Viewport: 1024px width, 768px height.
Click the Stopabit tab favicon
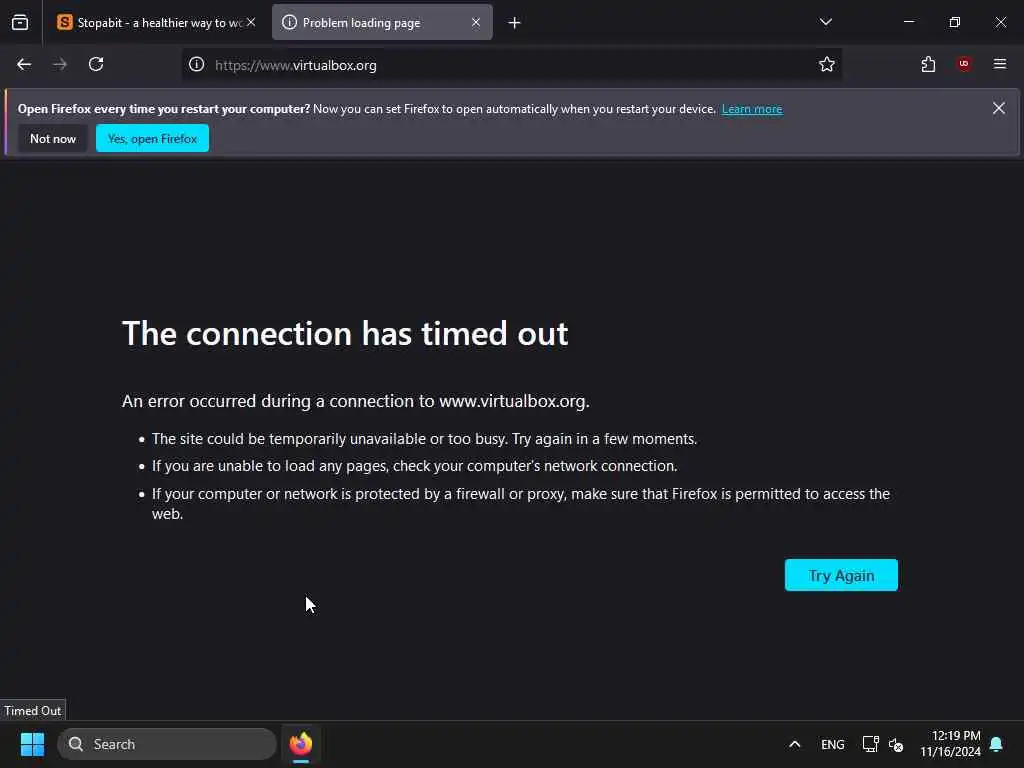pyautogui.click(x=65, y=22)
